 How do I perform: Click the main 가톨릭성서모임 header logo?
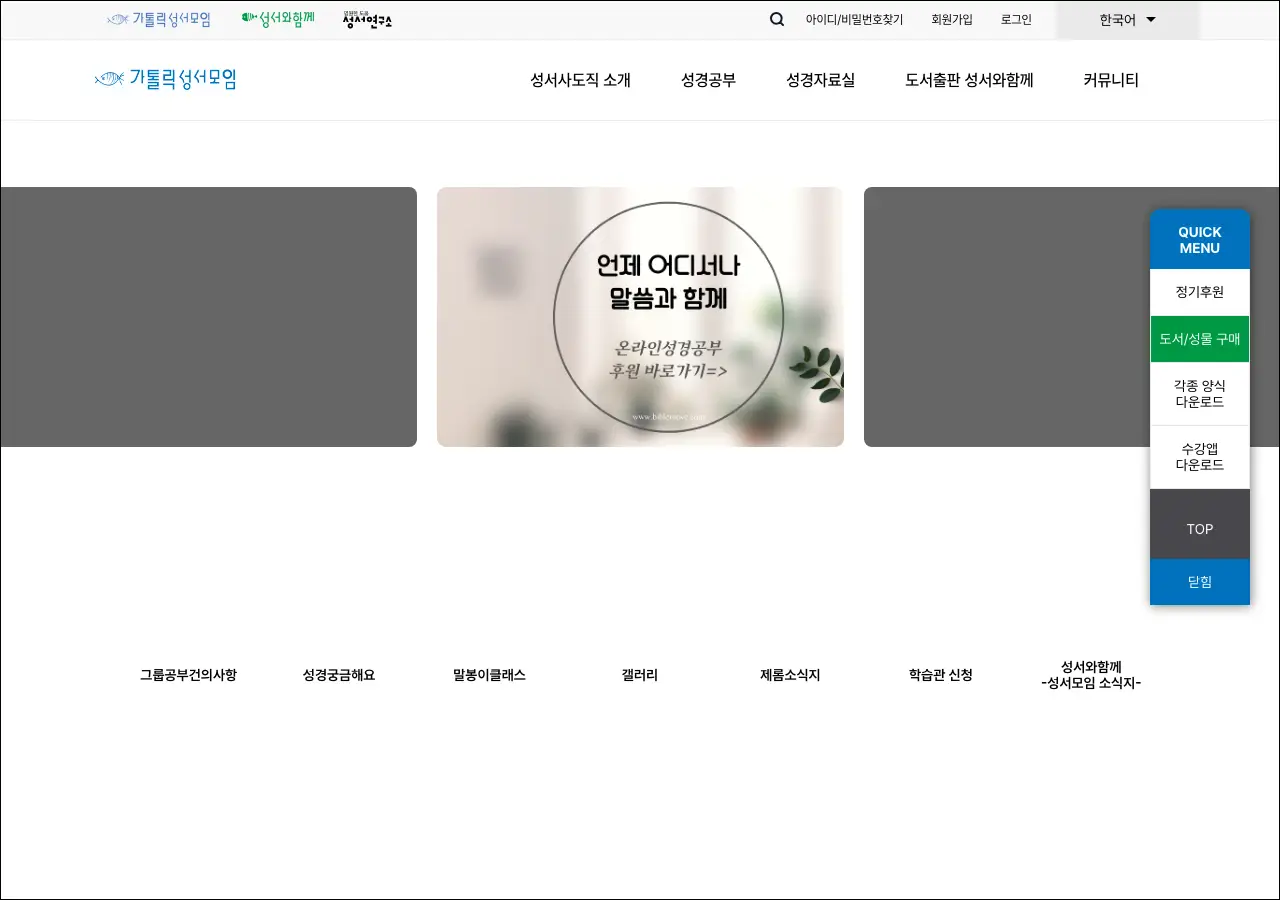(x=166, y=79)
